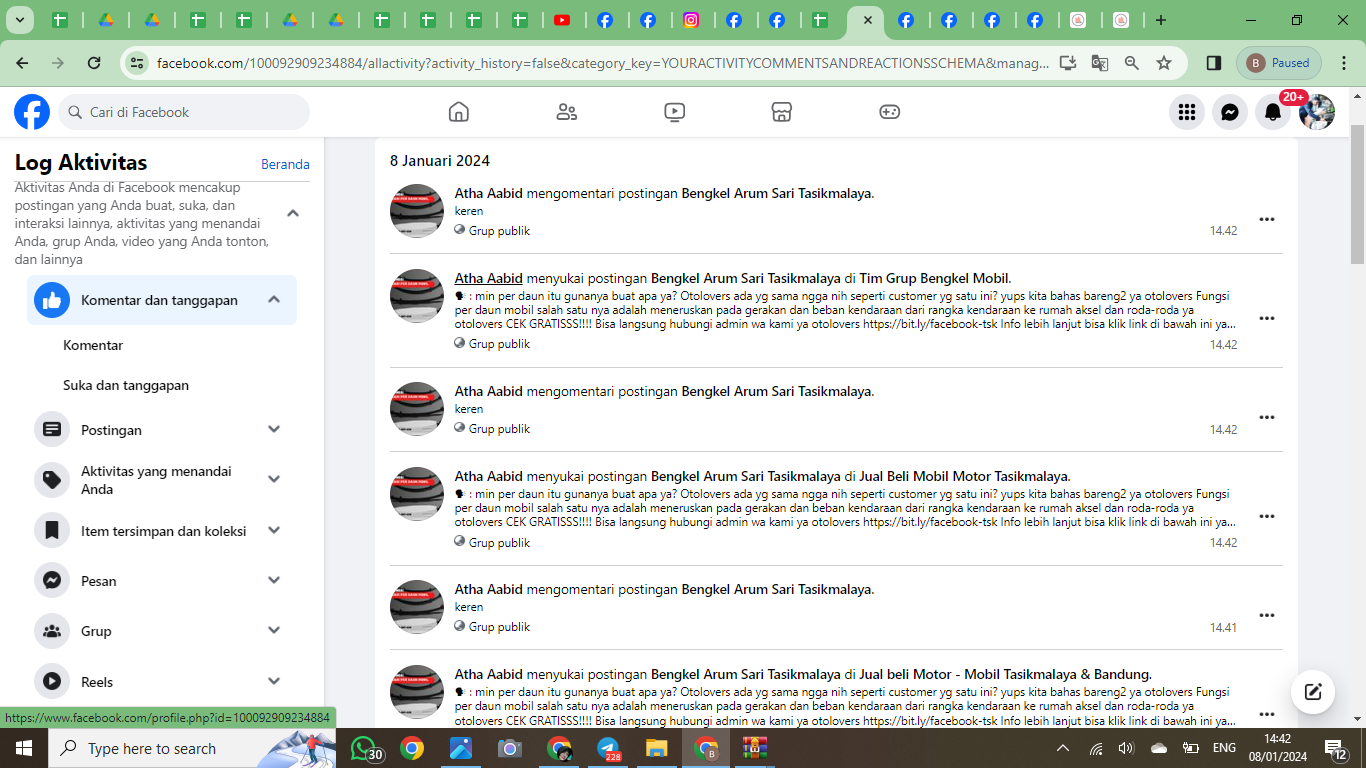This screenshot has width=1366, height=768.
Task: Open the Marketplace storefront icon
Action: [782, 112]
